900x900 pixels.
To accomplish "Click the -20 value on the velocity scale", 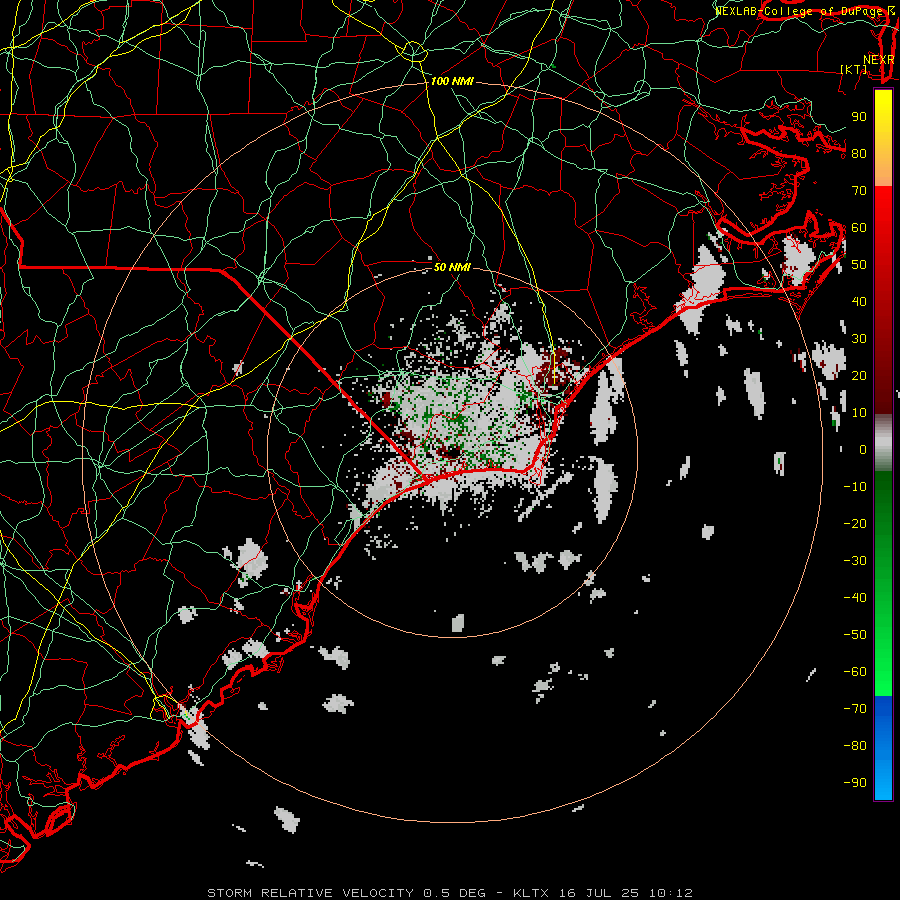I will click(x=855, y=524).
